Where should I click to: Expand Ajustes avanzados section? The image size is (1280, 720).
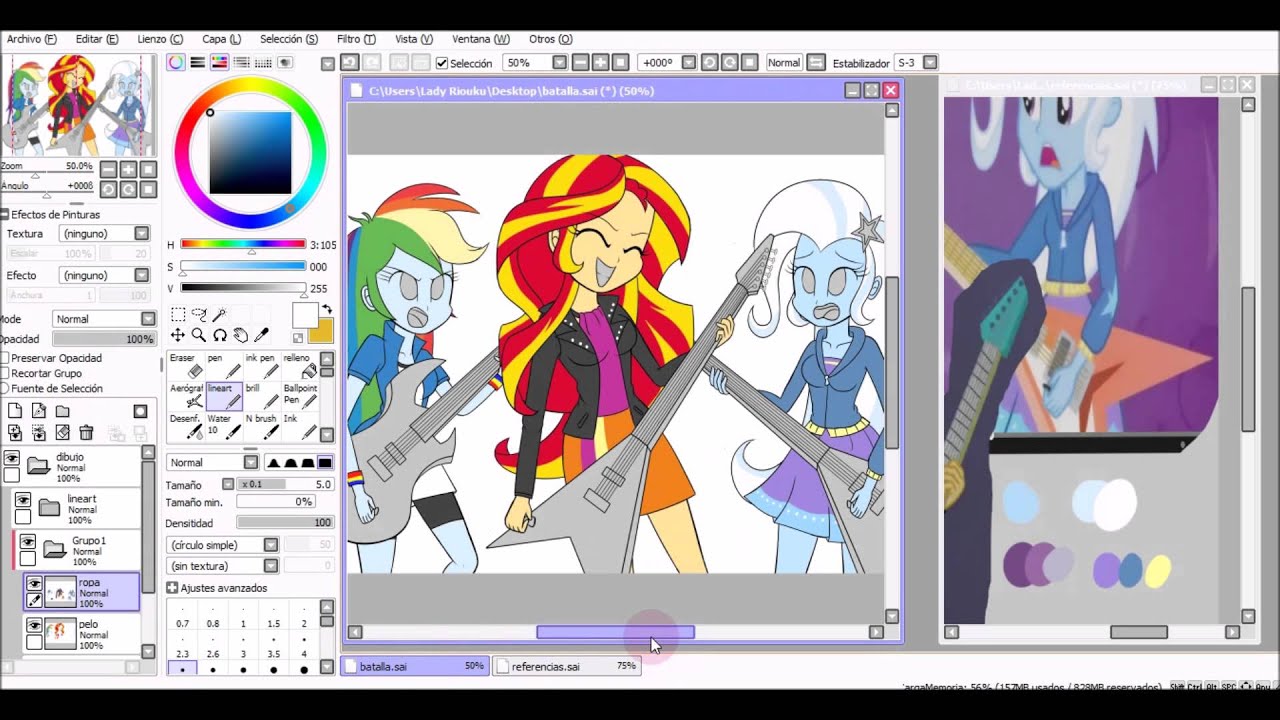click(172, 588)
